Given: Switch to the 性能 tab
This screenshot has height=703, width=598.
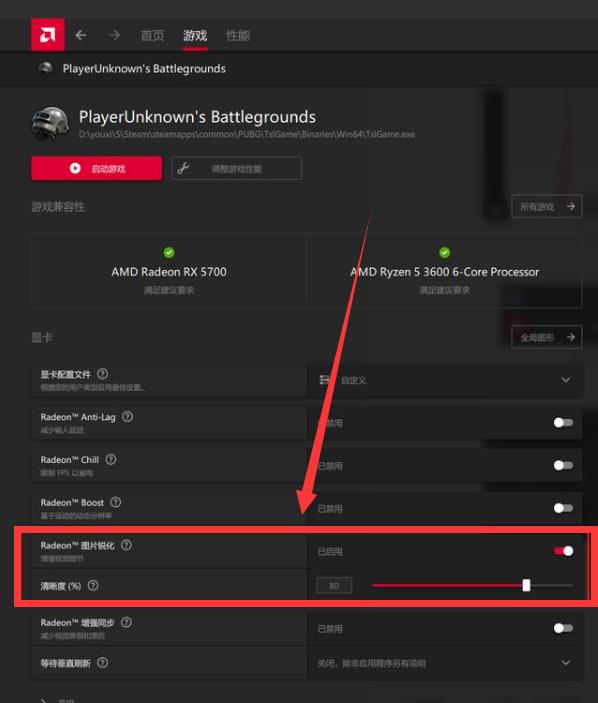Looking at the screenshot, I should tap(238, 35).
